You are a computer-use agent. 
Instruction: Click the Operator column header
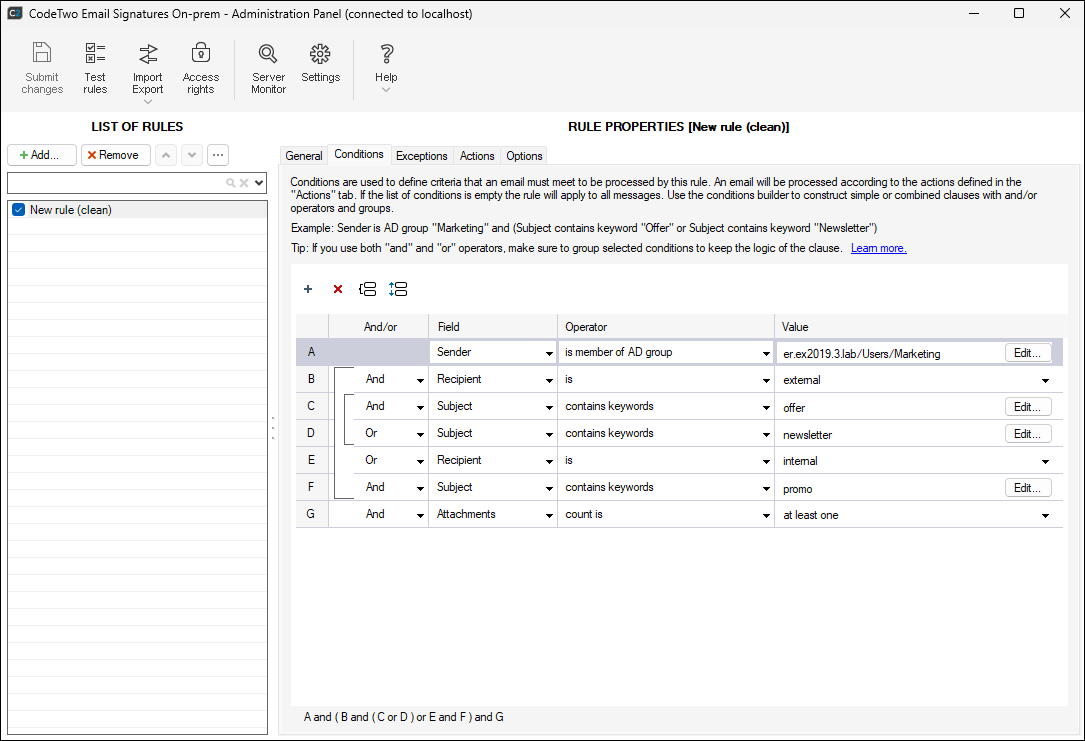click(x=666, y=327)
